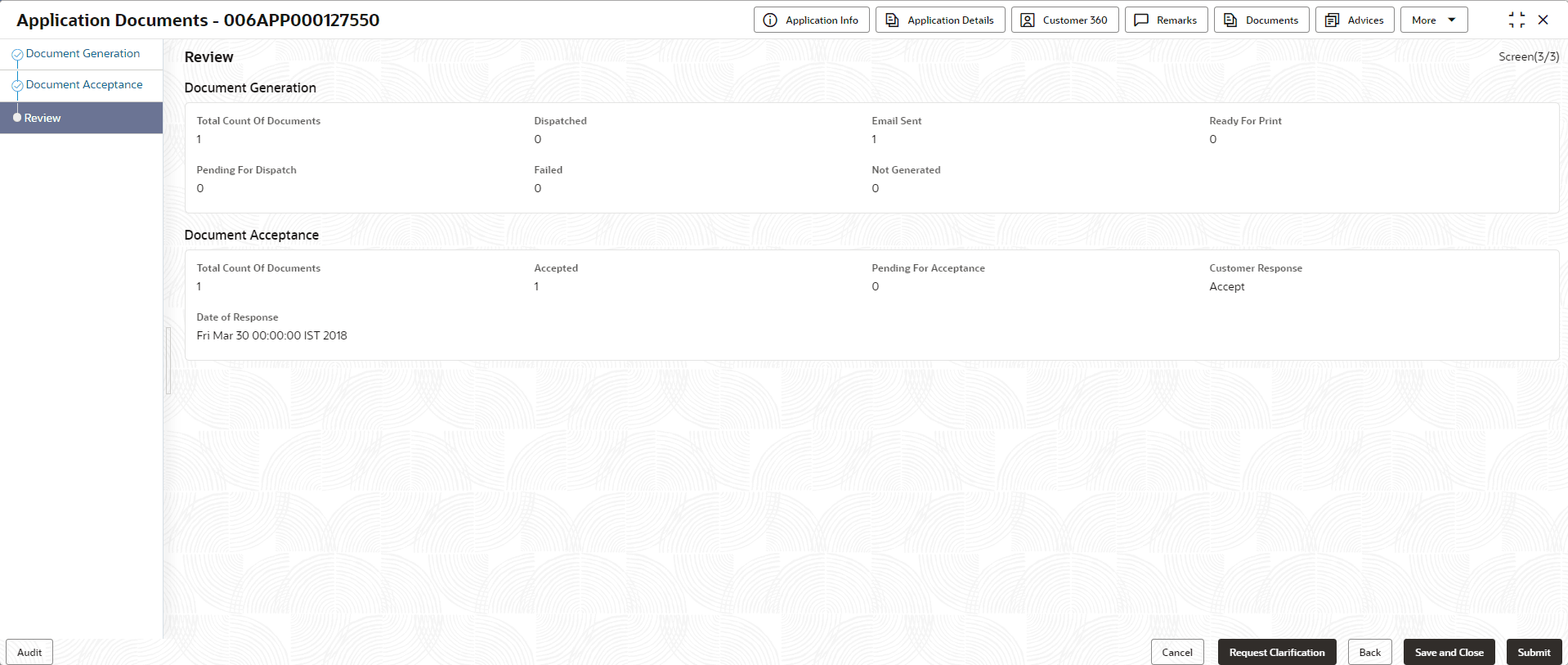
Task: Click the 'Date of Response' label
Action: point(237,317)
